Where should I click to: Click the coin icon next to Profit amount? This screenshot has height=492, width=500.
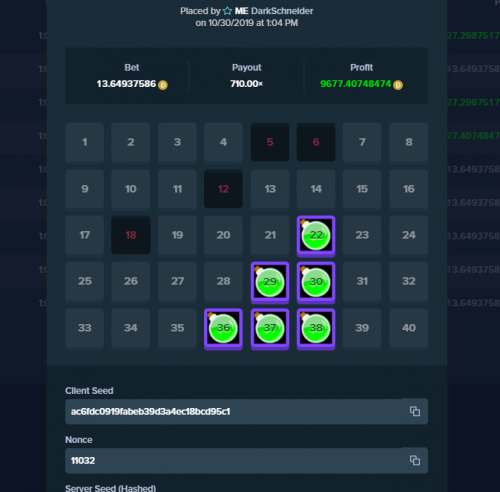[x=398, y=85]
